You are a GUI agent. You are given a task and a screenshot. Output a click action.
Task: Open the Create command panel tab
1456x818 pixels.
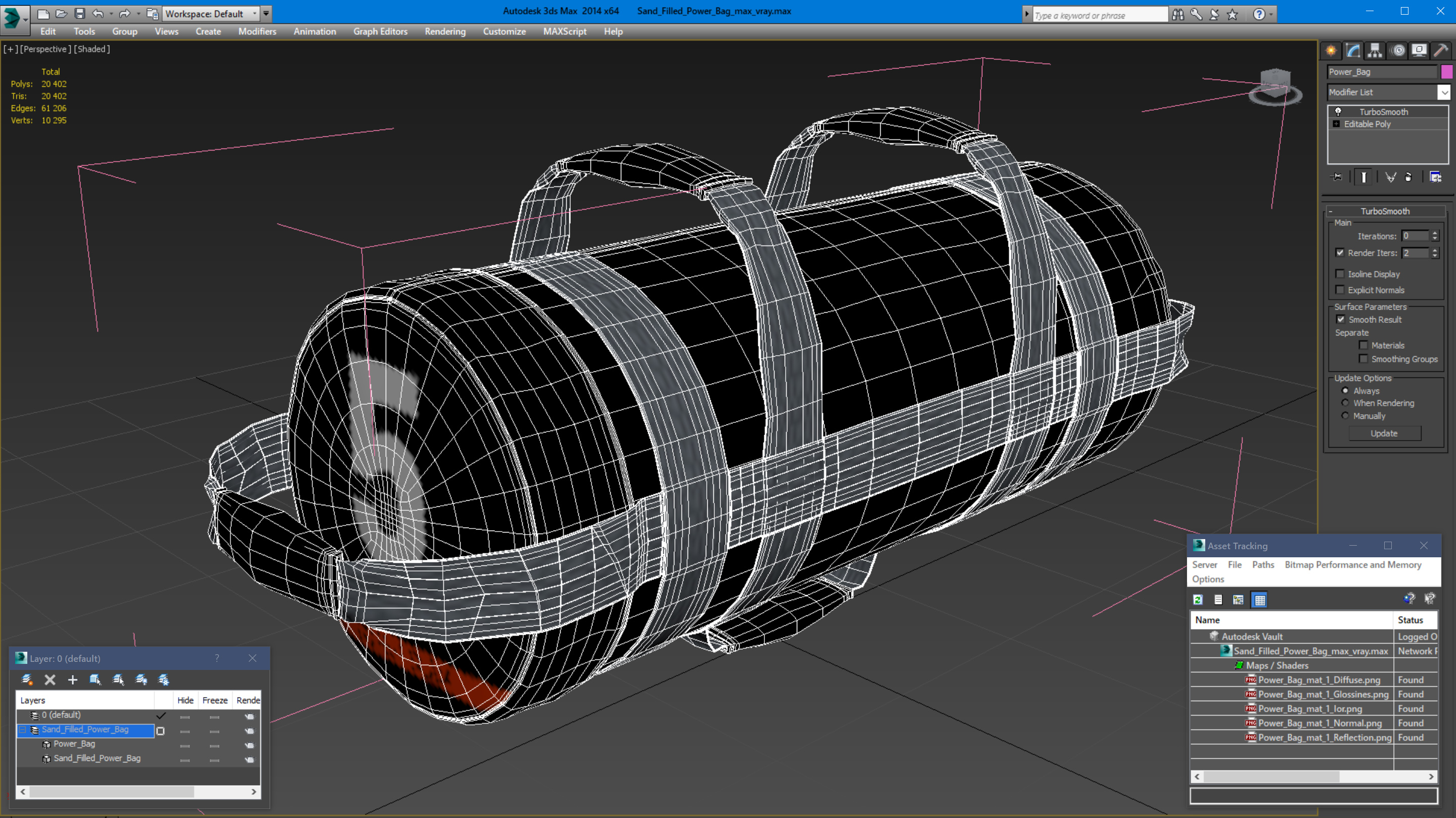(x=1331, y=51)
